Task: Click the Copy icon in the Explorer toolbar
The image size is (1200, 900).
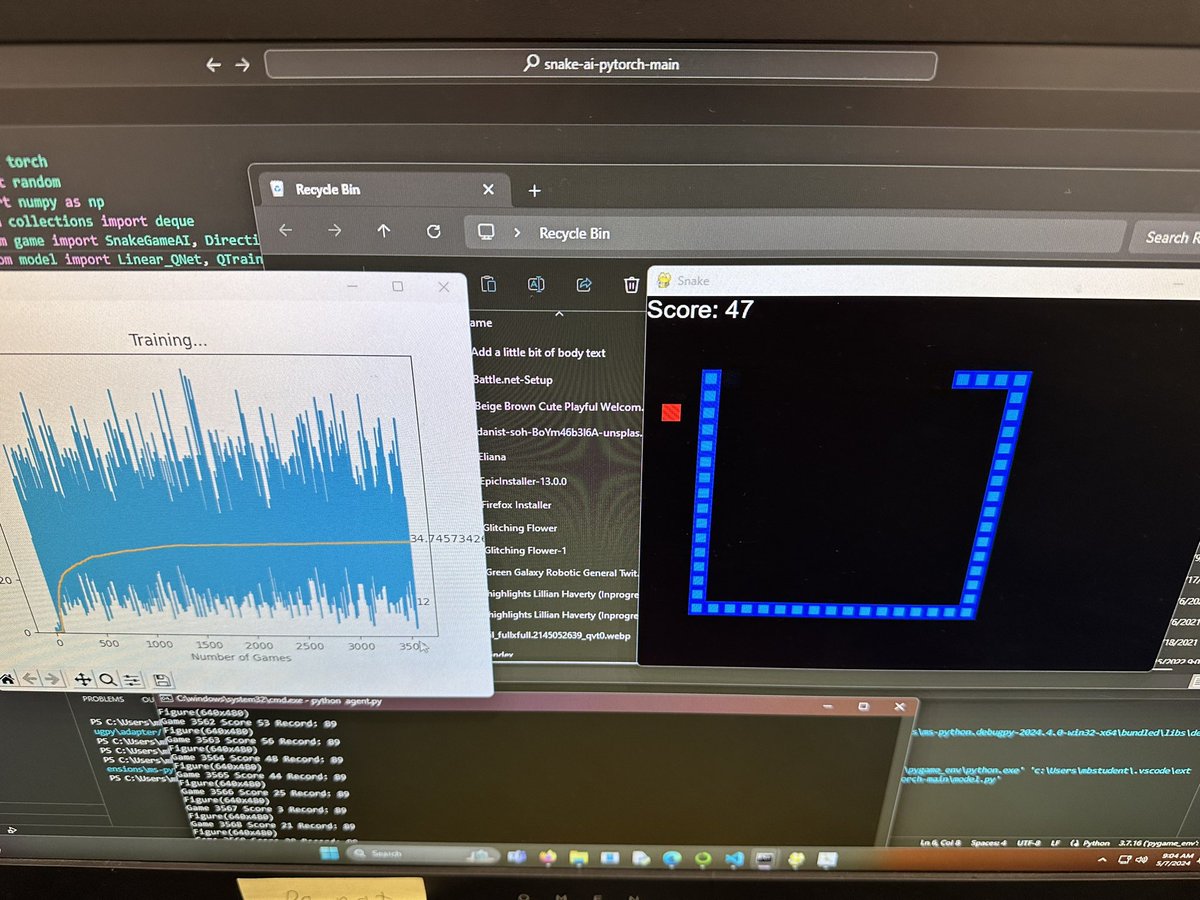Action: (488, 284)
